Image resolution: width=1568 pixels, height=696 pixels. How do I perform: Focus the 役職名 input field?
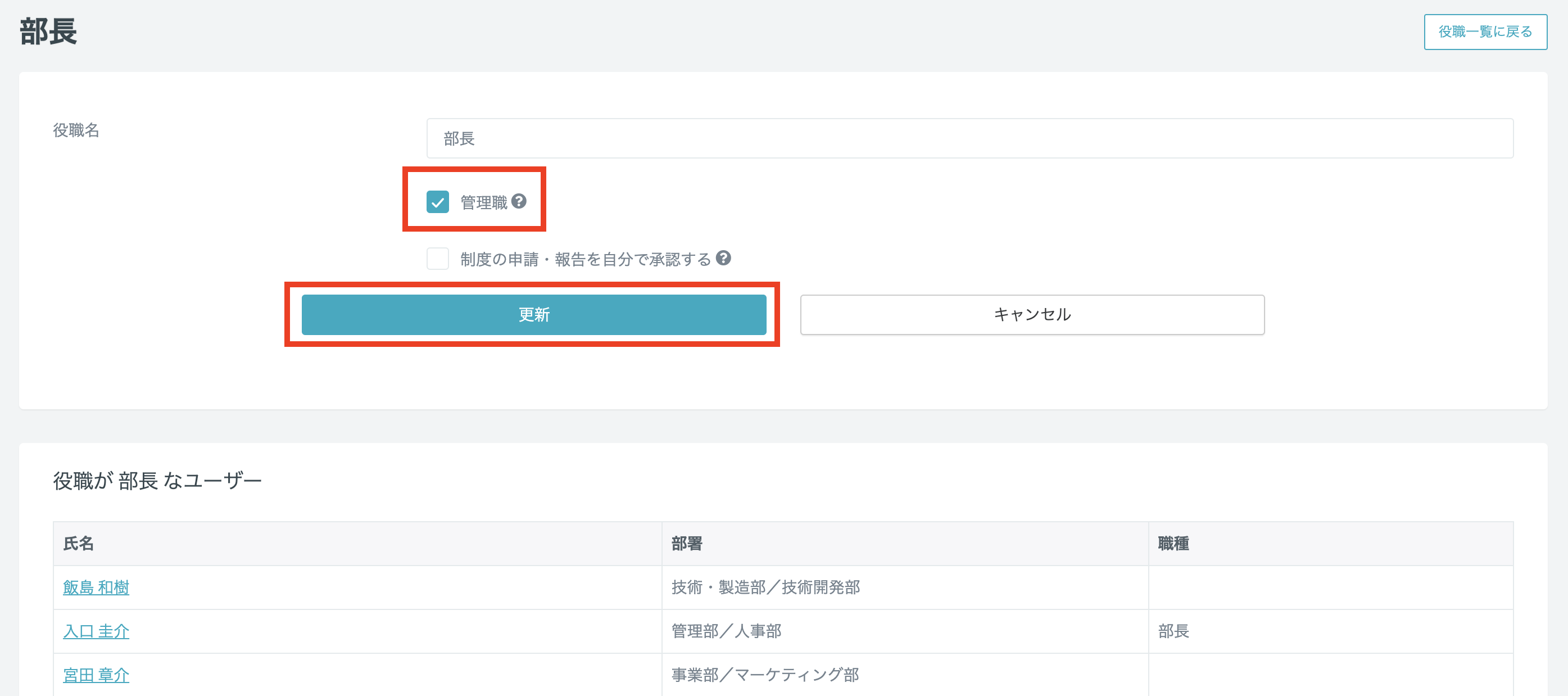(969, 138)
